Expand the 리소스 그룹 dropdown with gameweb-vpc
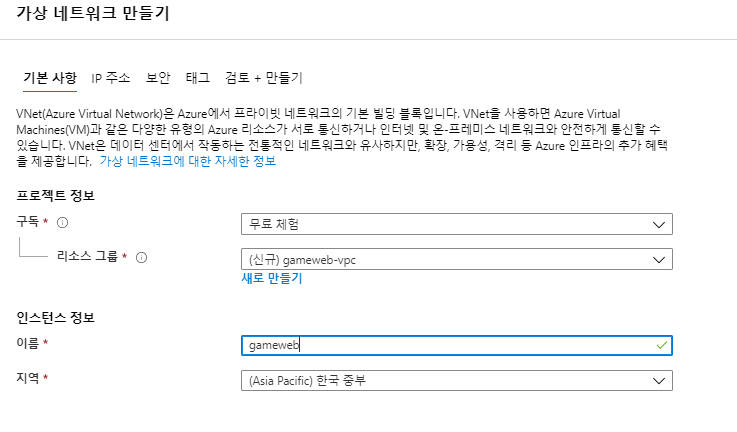Viewport: 737px width, 432px height. coord(457,259)
